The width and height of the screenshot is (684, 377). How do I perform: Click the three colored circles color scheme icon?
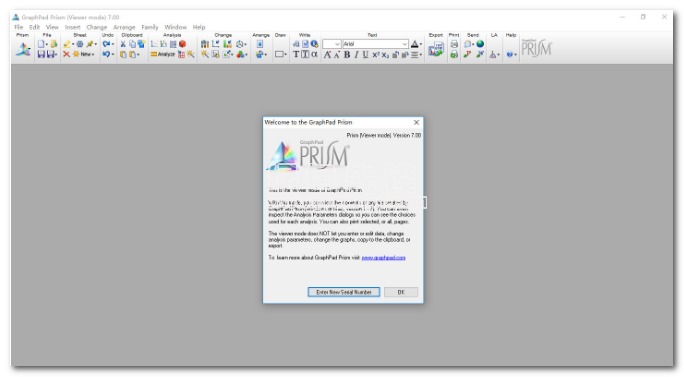click(x=240, y=55)
